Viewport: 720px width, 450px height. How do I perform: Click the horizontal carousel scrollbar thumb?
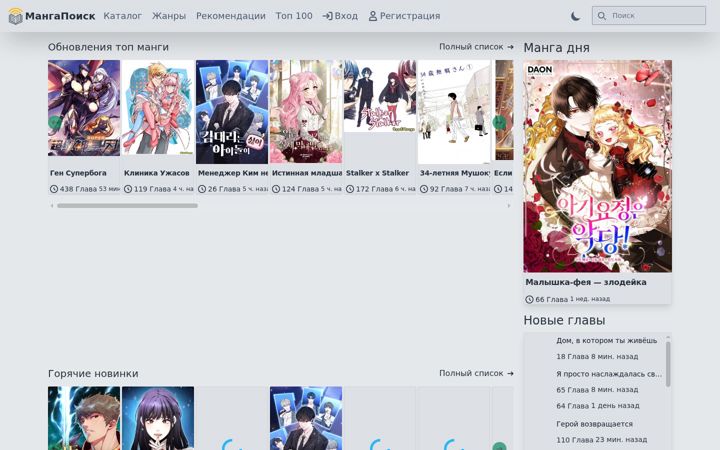click(x=127, y=206)
